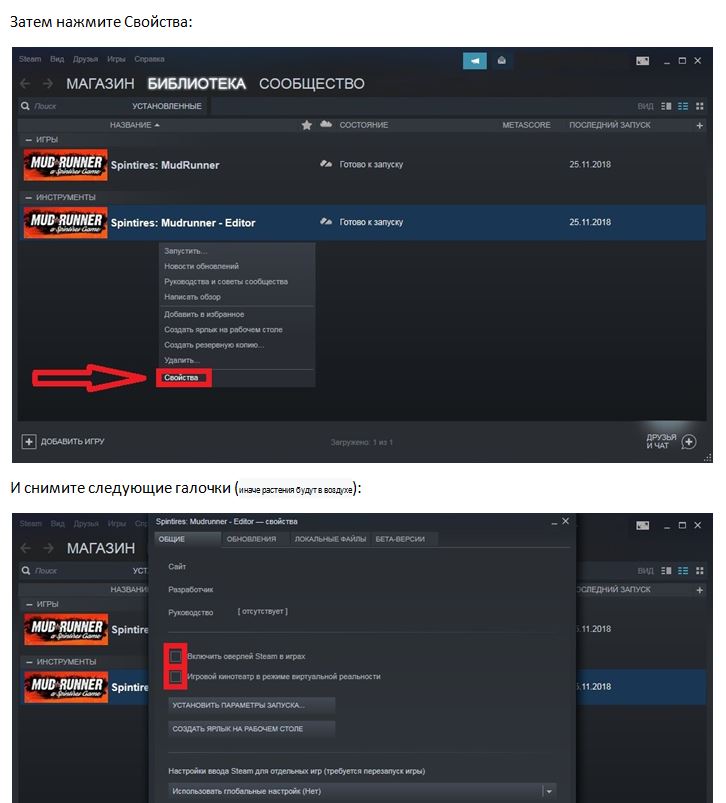The width and height of the screenshot is (726, 803).
Task: Click the Big Picture mode icon
Action: tap(643, 61)
